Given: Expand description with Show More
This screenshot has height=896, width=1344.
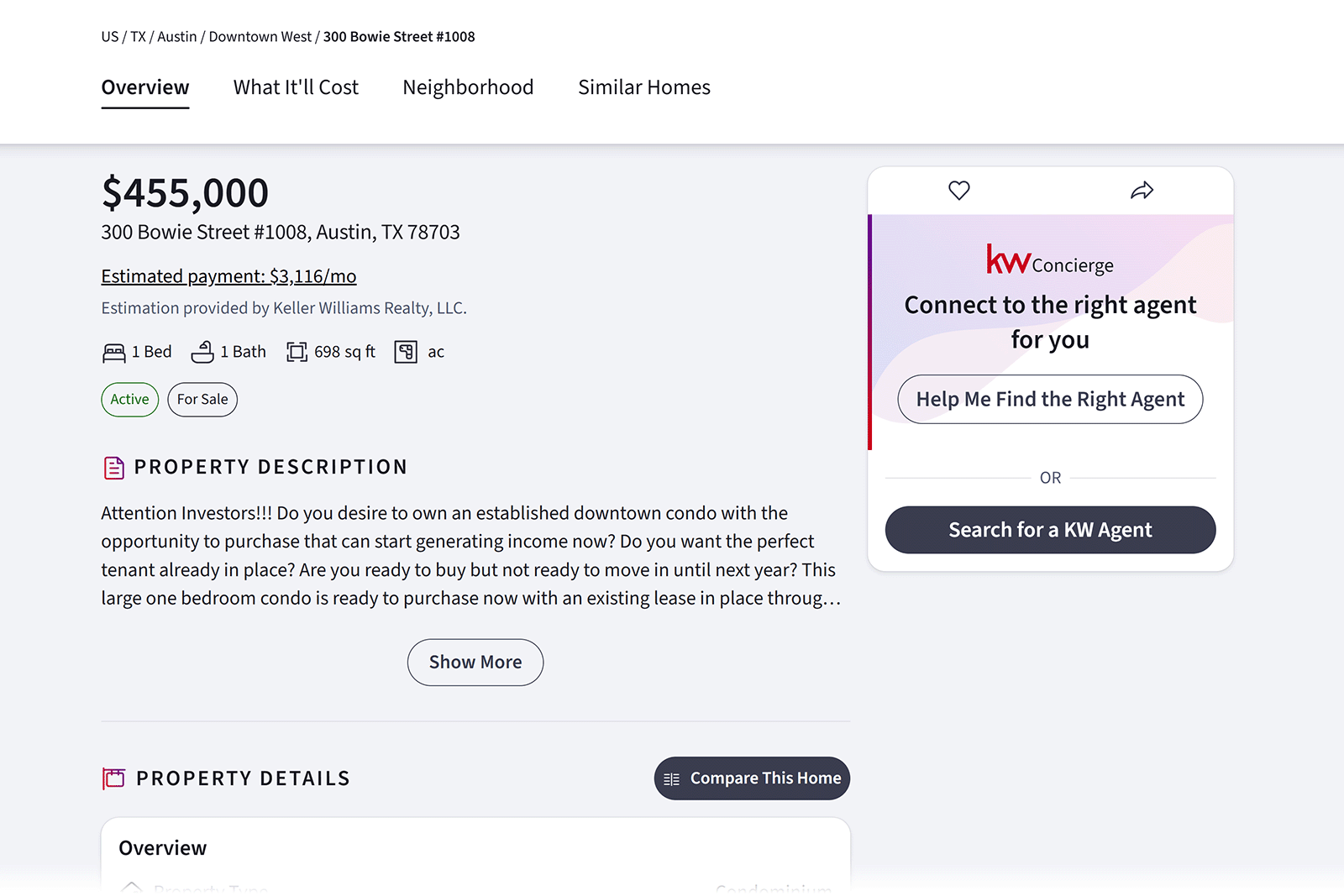Looking at the screenshot, I should [x=475, y=663].
